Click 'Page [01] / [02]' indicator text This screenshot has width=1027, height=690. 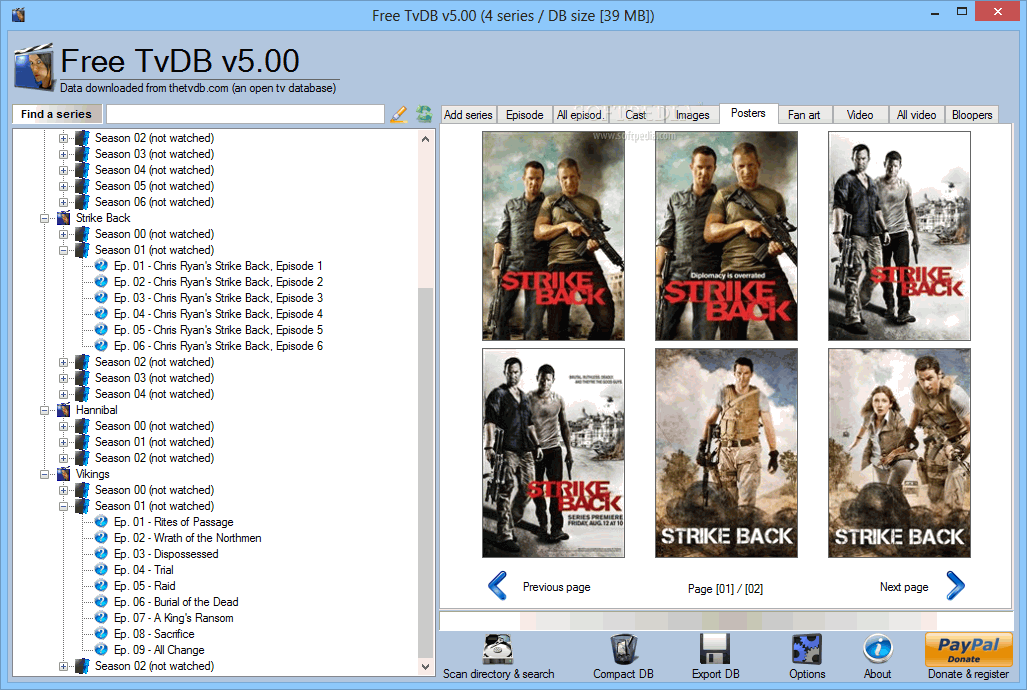725,588
